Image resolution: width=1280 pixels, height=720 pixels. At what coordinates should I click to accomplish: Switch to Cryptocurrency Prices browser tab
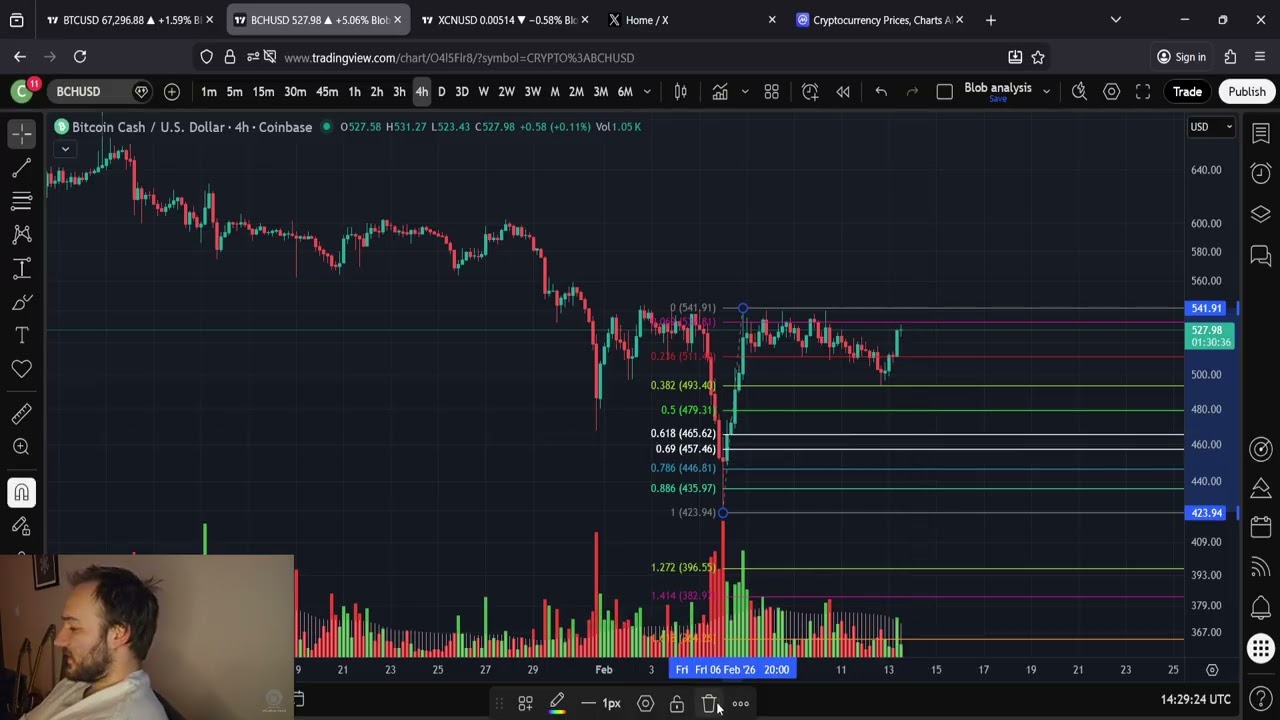[x=878, y=20]
